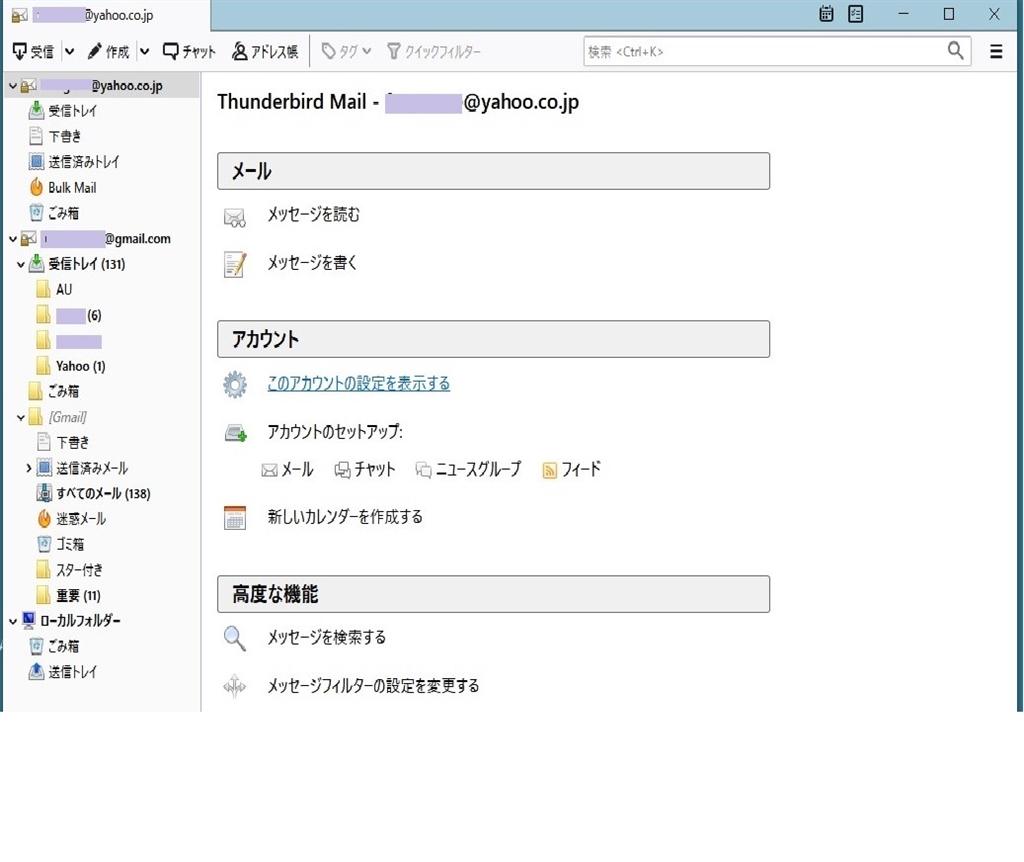Screen dimensions: 1024x862
Task: Set up a new メール account
Action: pyautogui.click(x=287, y=470)
